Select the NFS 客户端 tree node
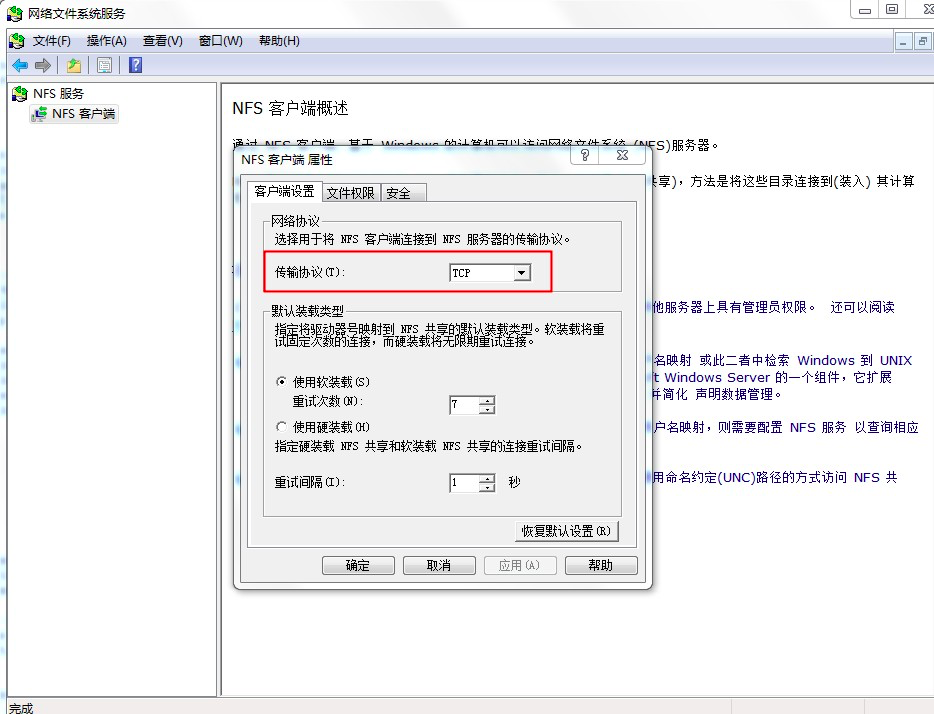Image resolution: width=934 pixels, height=714 pixels. tap(74, 114)
